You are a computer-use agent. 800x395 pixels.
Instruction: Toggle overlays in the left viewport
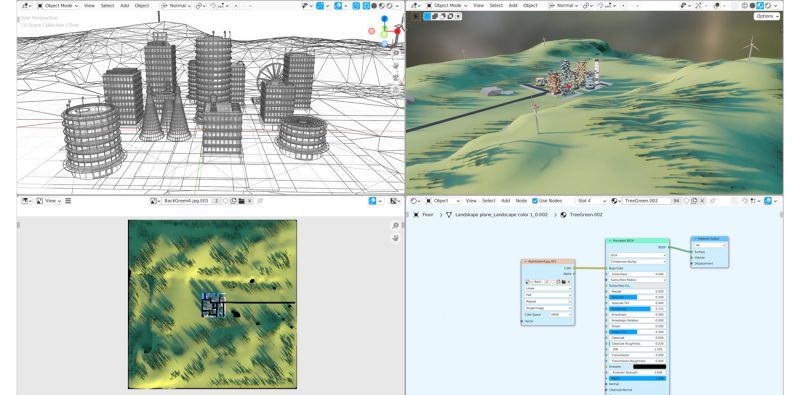[338, 6]
